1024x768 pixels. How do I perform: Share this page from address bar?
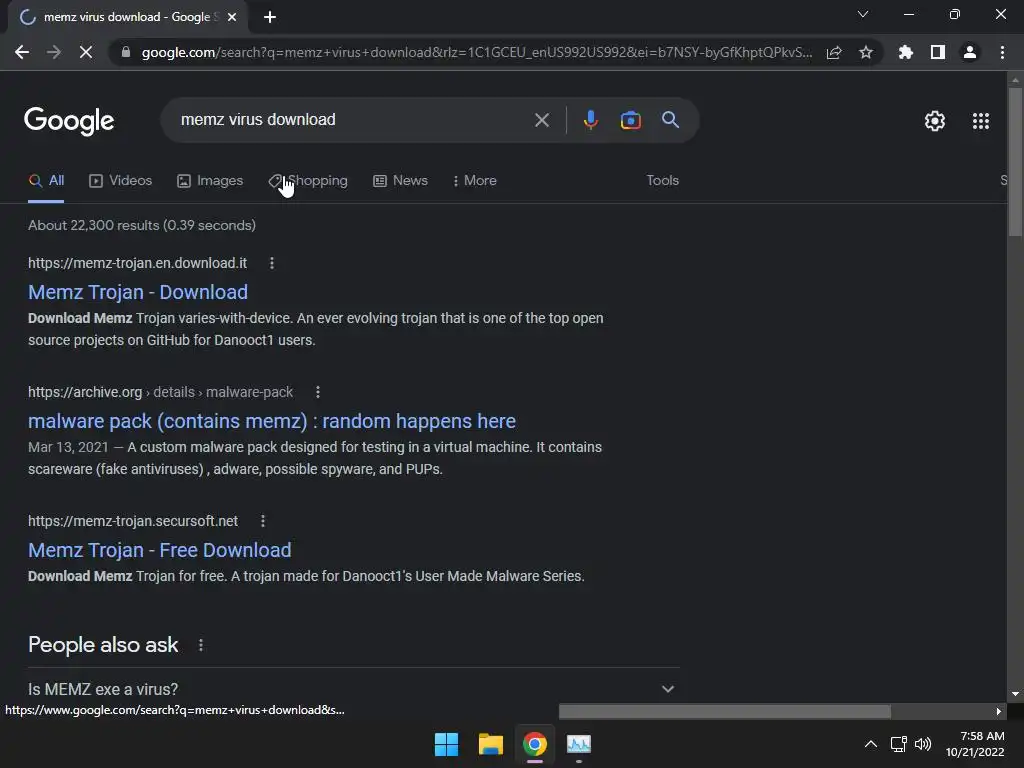[x=834, y=52]
